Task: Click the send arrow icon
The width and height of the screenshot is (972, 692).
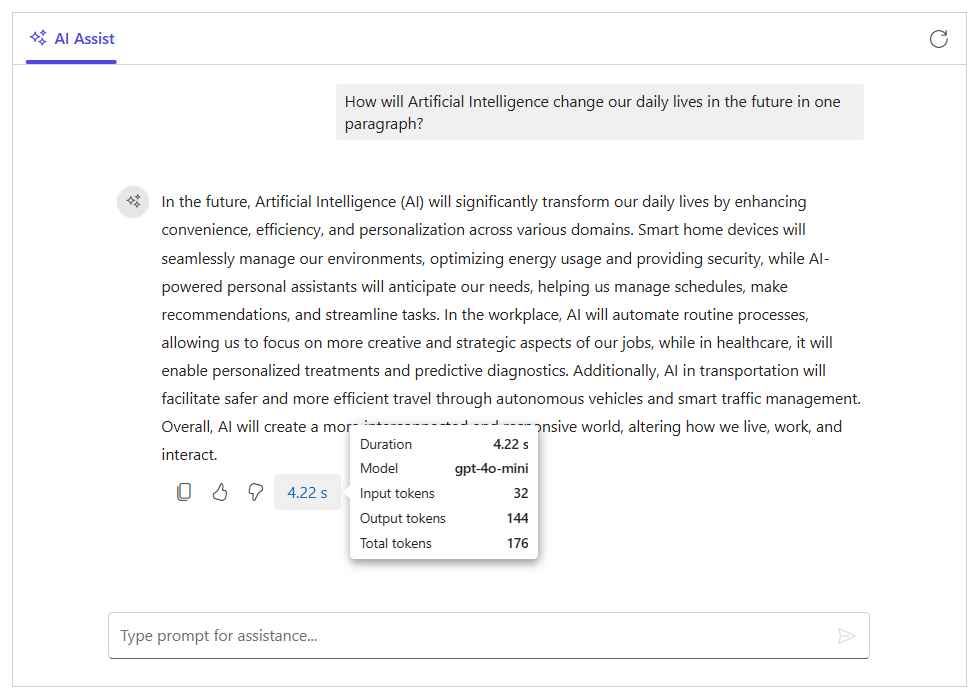Action: pyautogui.click(x=846, y=636)
